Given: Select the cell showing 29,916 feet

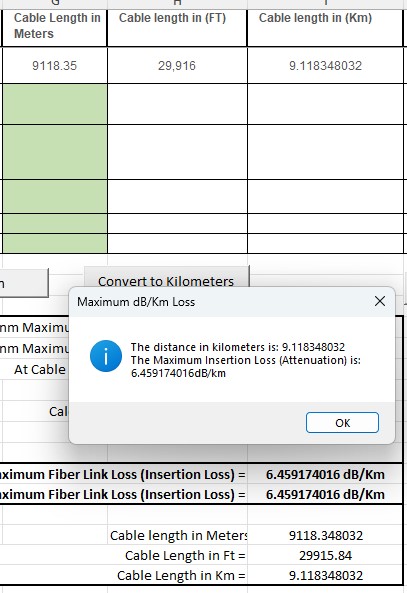Looking at the screenshot, I should 177,65.
